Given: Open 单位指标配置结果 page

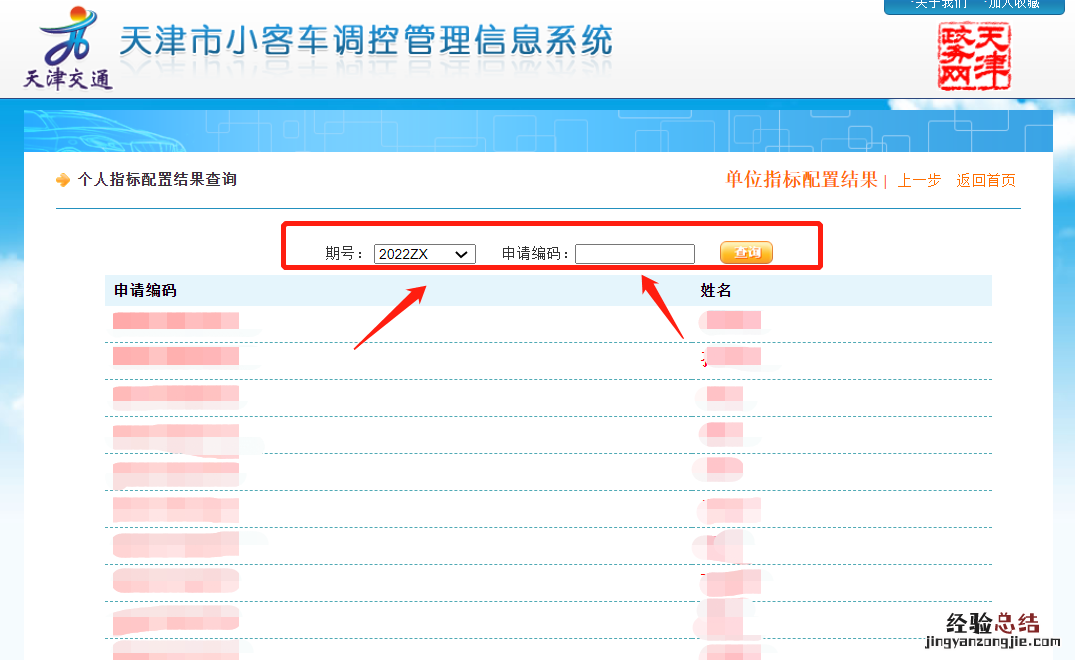Looking at the screenshot, I should click(x=800, y=180).
